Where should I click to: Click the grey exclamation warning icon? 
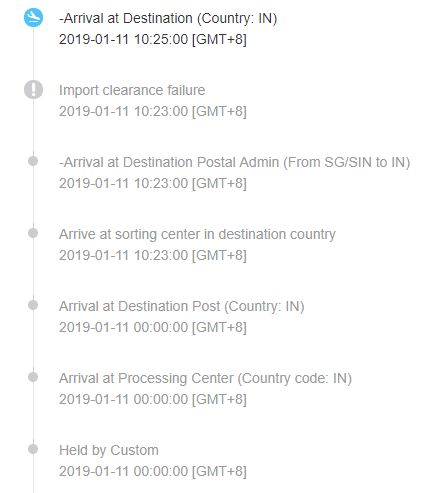coord(33,90)
